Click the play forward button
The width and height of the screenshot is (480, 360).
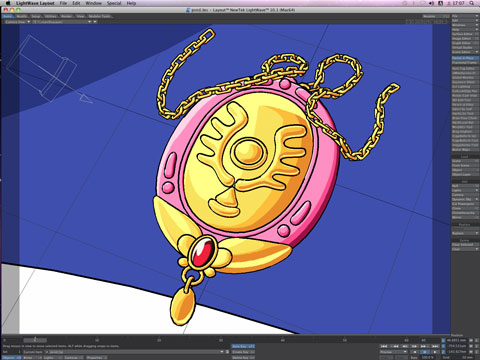click(435, 352)
